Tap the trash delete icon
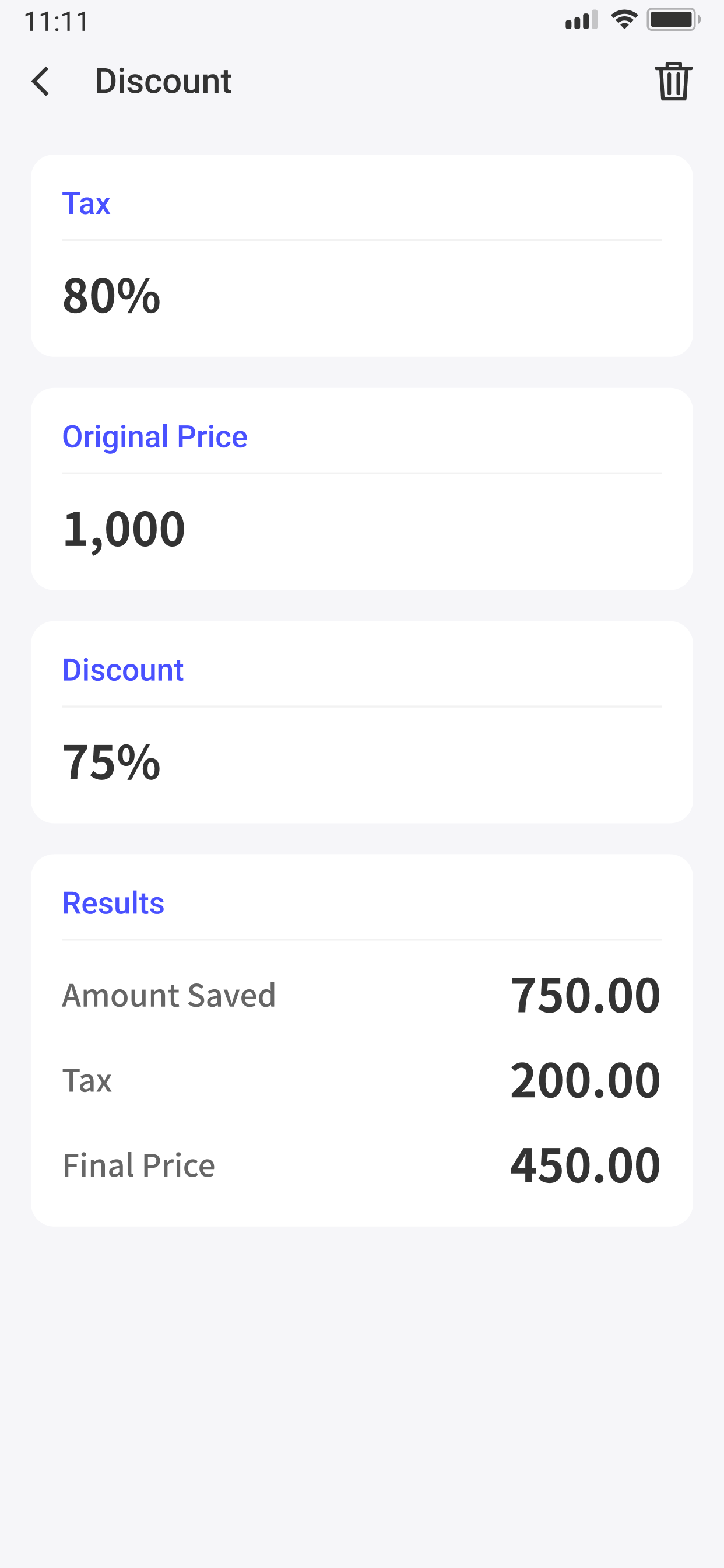The image size is (724, 1568). tap(673, 82)
